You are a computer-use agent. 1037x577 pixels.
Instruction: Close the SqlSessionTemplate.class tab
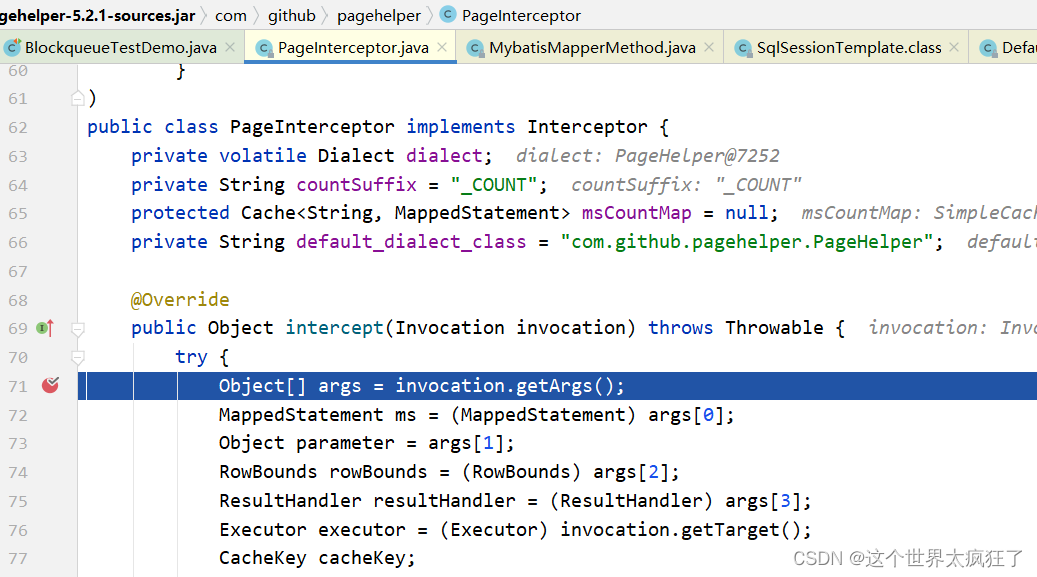(x=954, y=47)
